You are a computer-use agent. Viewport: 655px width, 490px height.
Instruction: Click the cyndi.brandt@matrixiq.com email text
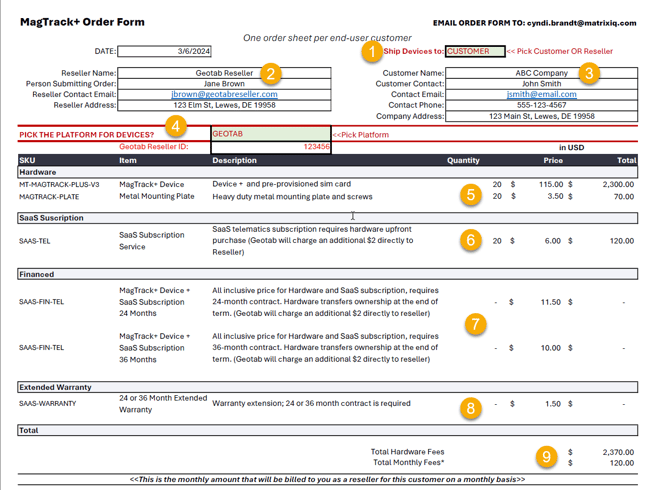click(581, 23)
